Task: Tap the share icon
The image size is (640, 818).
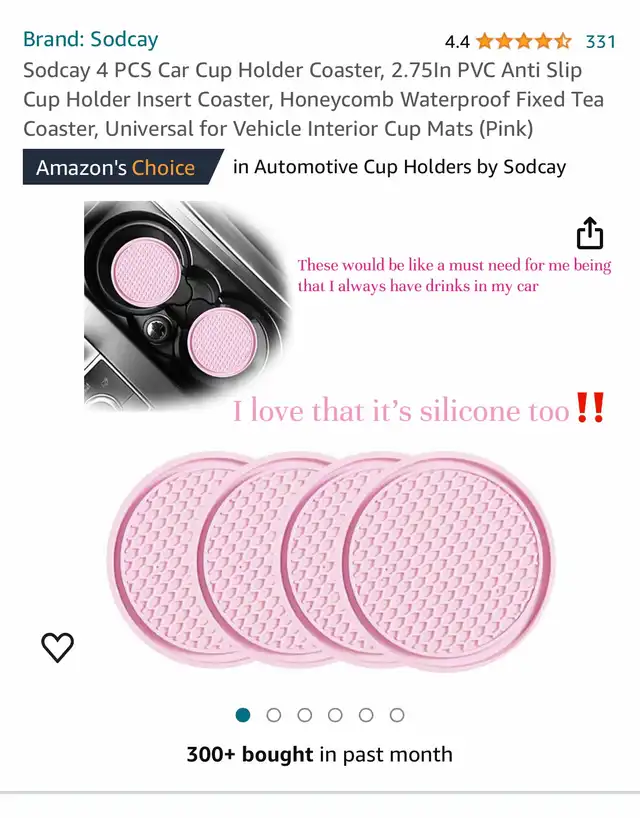Action: [590, 233]
